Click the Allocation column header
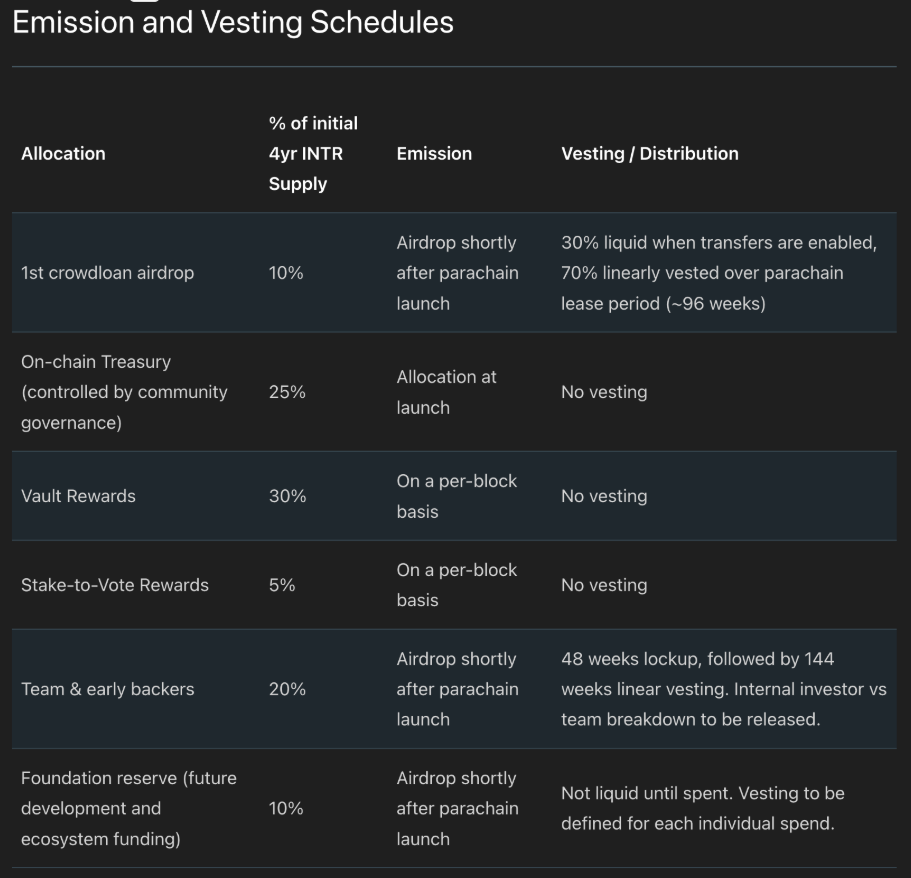911x878 pixels. pos(63,154)
